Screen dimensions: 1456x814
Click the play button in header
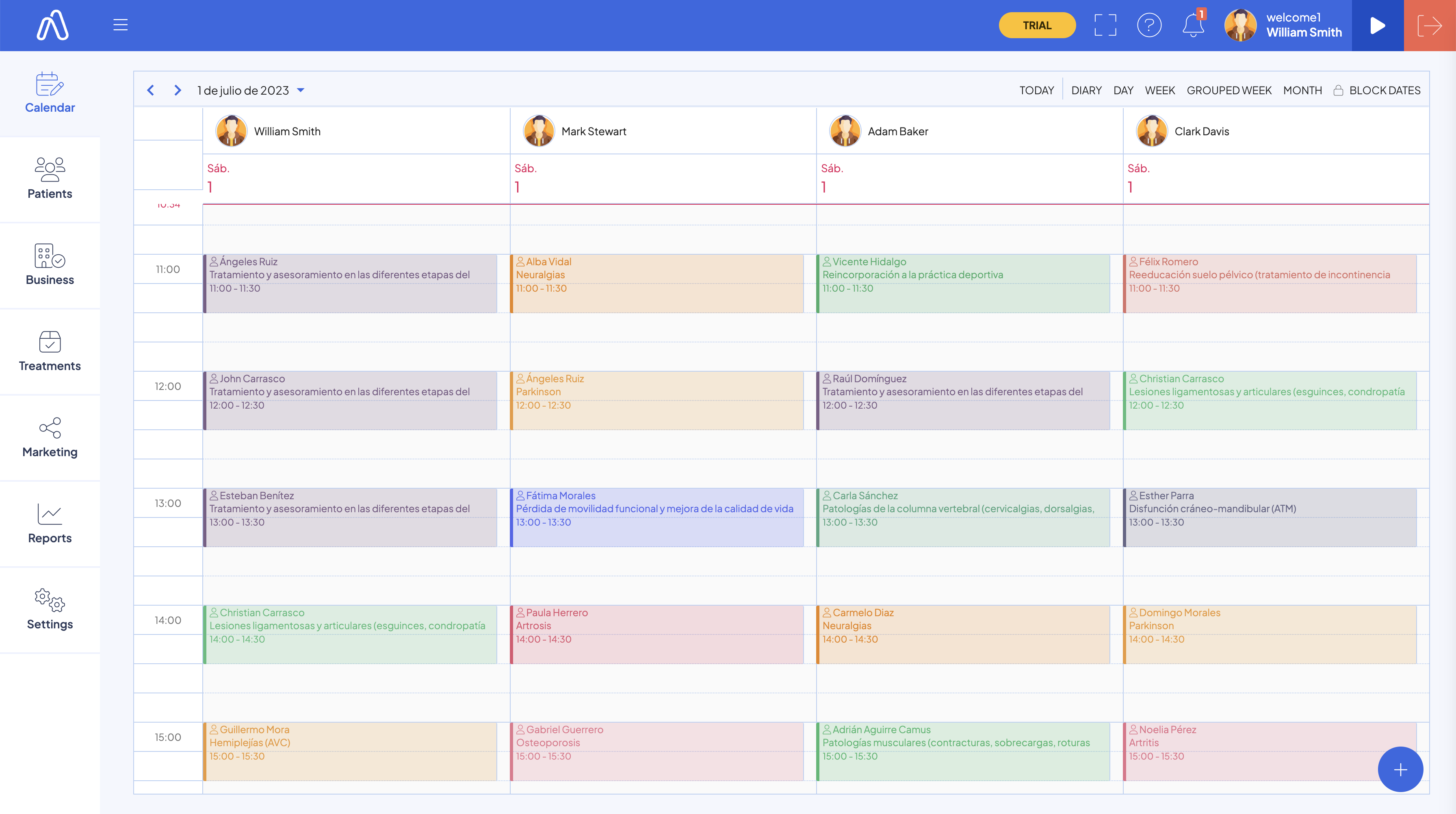coord(1378,26)
